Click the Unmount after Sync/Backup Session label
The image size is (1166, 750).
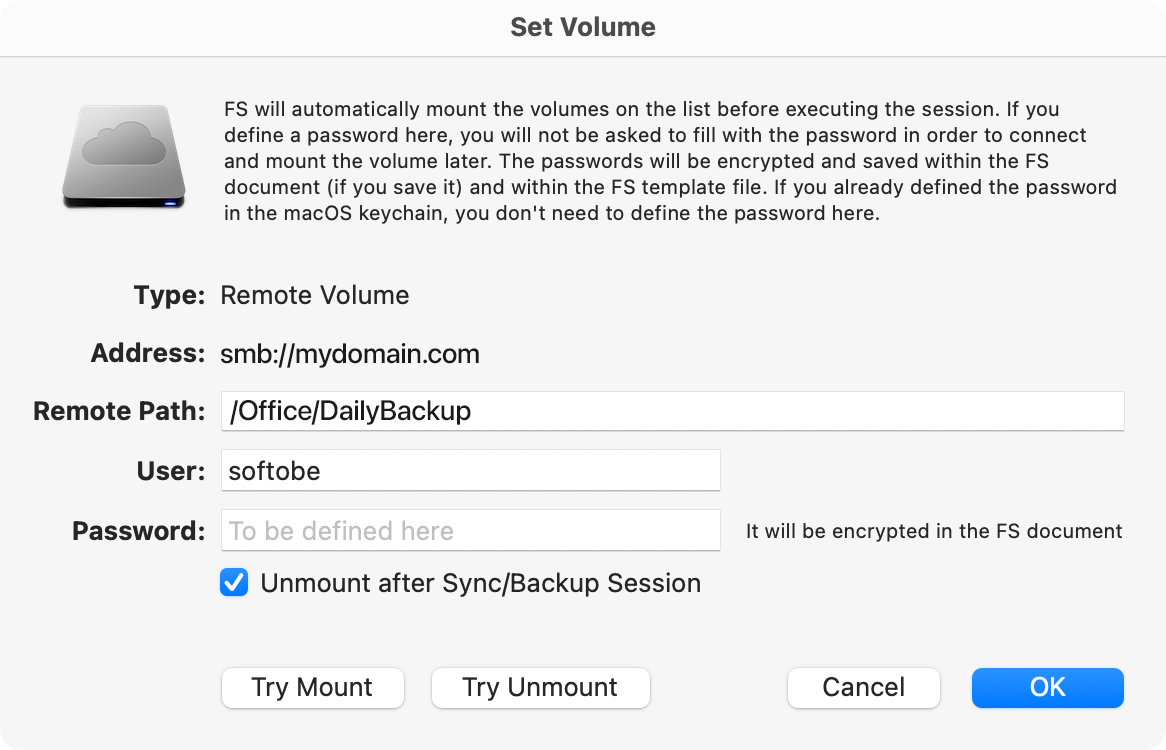coord(480,583)
